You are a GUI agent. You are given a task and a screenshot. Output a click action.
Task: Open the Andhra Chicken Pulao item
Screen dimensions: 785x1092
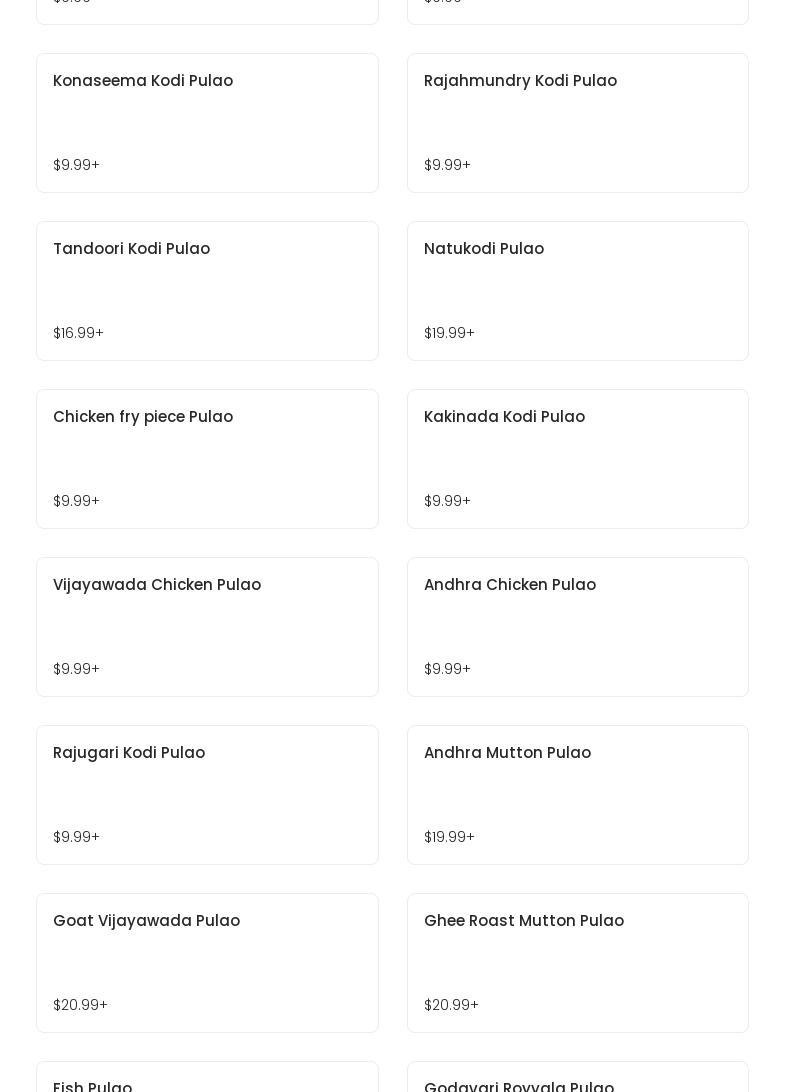[x=577, y=627]
